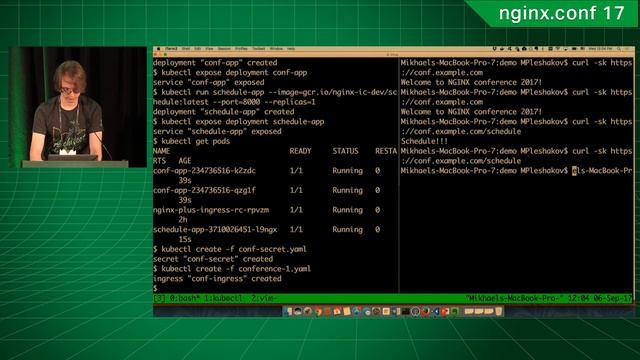Click Running status of nginx-plus-ingress-rc-rpvzm
This screenshot has width=640, height=360.
(347, 209)
